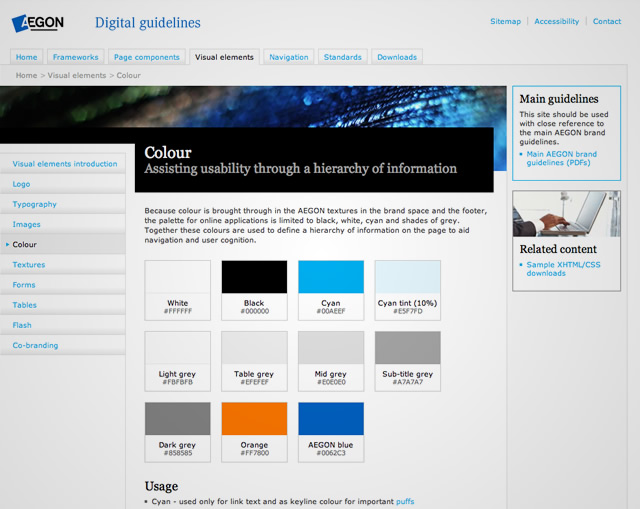Click the Light grey #FBFBFB swatch

coord(178,361)
